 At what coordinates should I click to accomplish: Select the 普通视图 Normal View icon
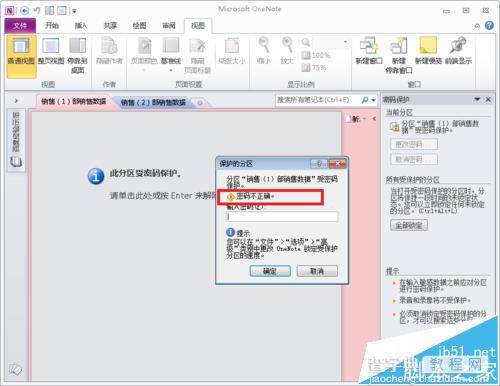21,56
